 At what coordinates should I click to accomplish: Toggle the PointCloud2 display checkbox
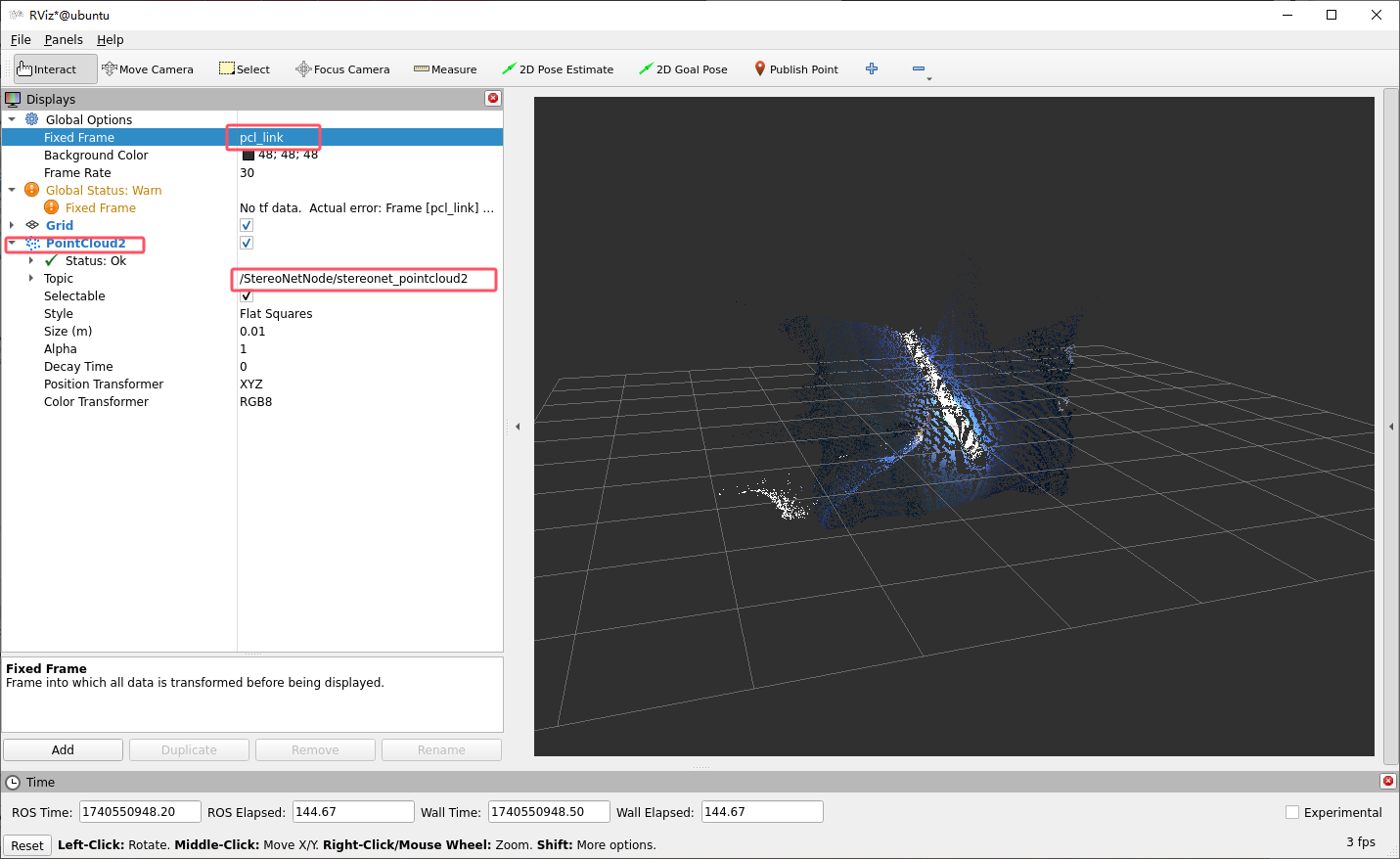point(247,243)
